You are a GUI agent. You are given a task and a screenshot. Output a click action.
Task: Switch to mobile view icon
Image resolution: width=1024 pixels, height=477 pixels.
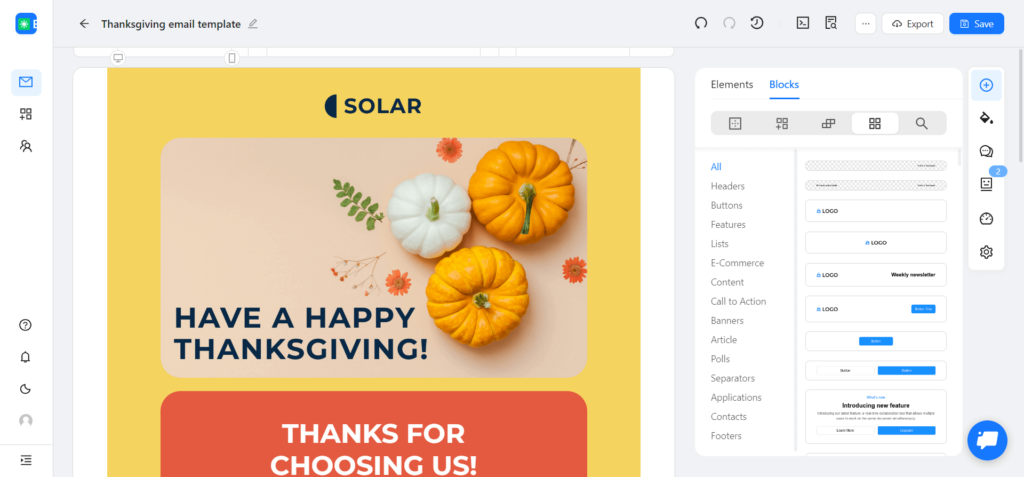tap(231, 58)
